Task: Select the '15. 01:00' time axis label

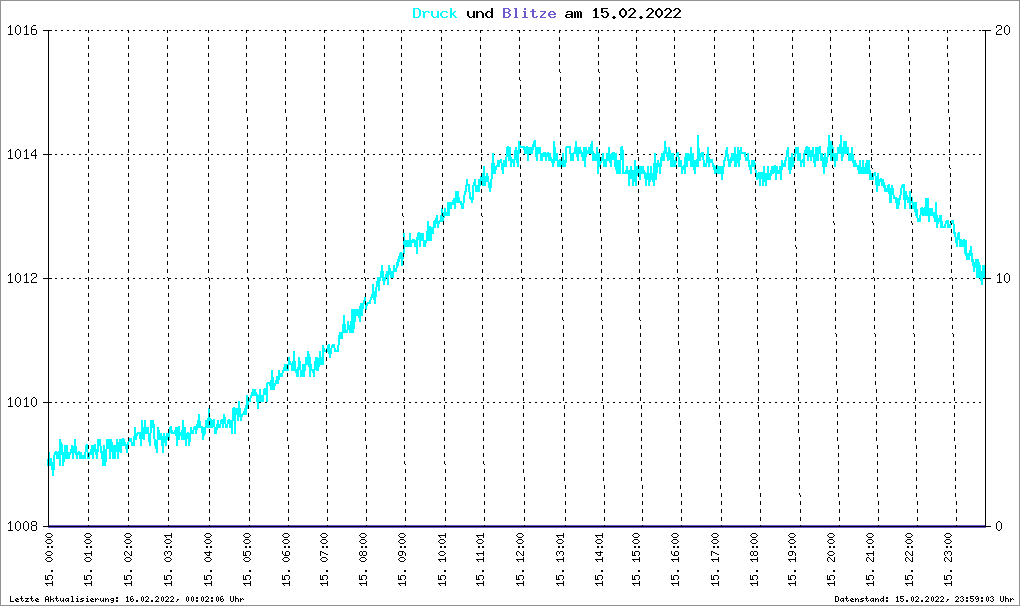Action: (x=88, y=559)
